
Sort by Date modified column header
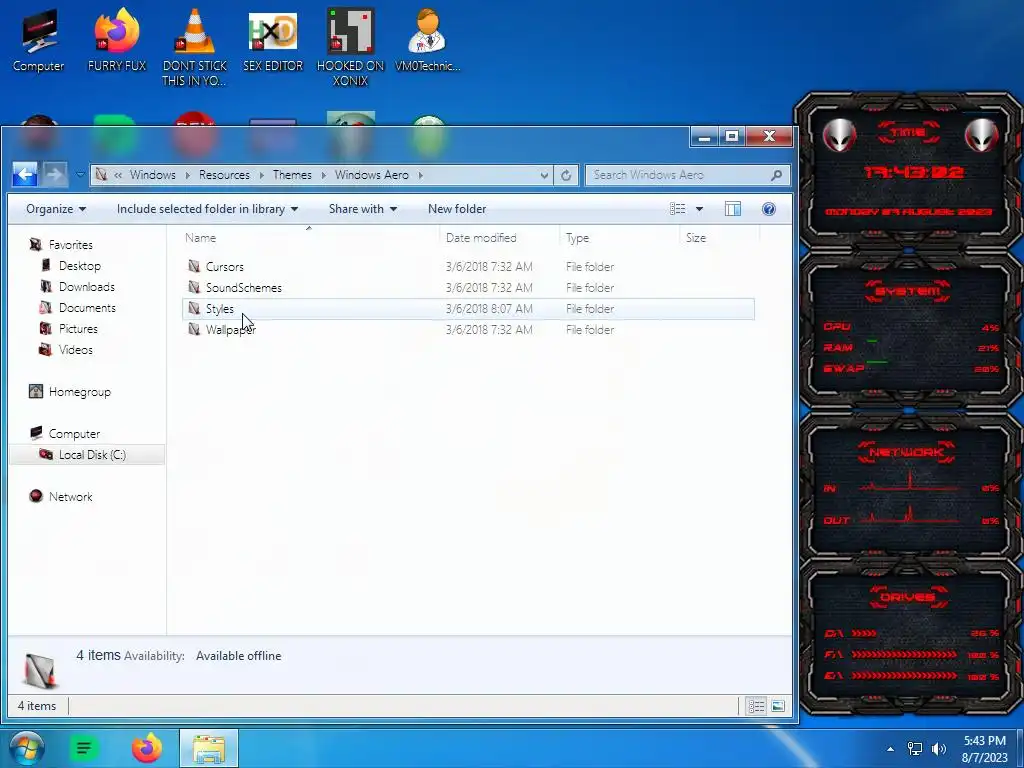(500, 238)
